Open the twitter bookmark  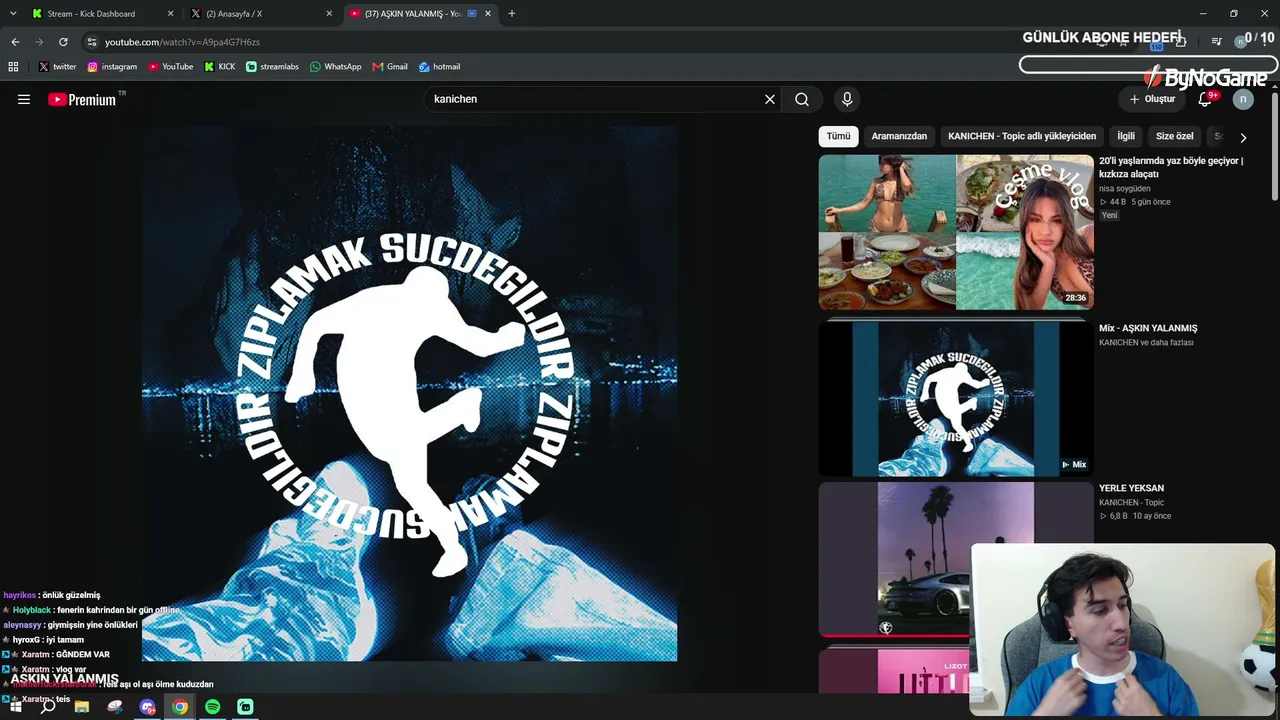click(x=57, y=67)
